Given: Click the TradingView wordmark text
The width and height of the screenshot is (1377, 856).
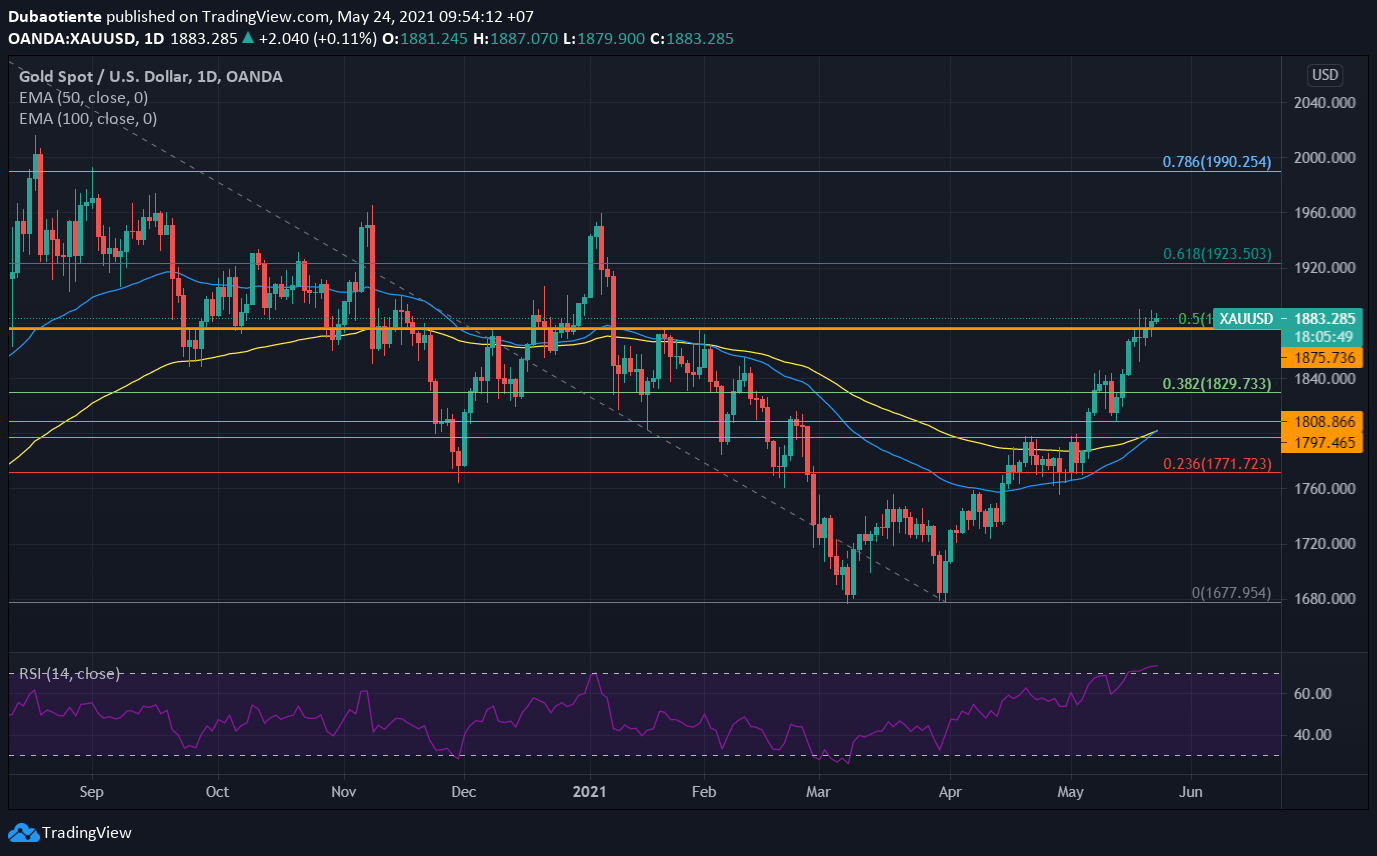Looking at the screenshot, I should [x=87, y=833].
